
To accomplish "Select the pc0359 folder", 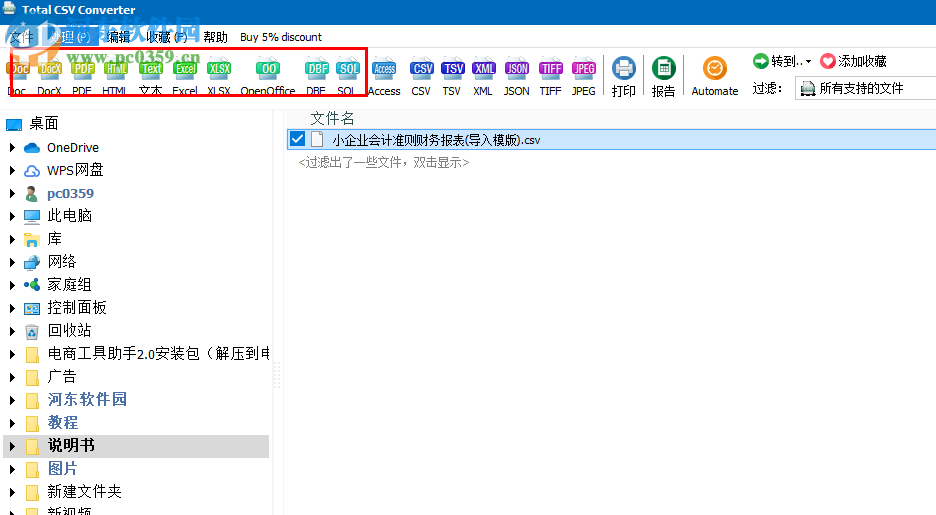I will point(70,193).
